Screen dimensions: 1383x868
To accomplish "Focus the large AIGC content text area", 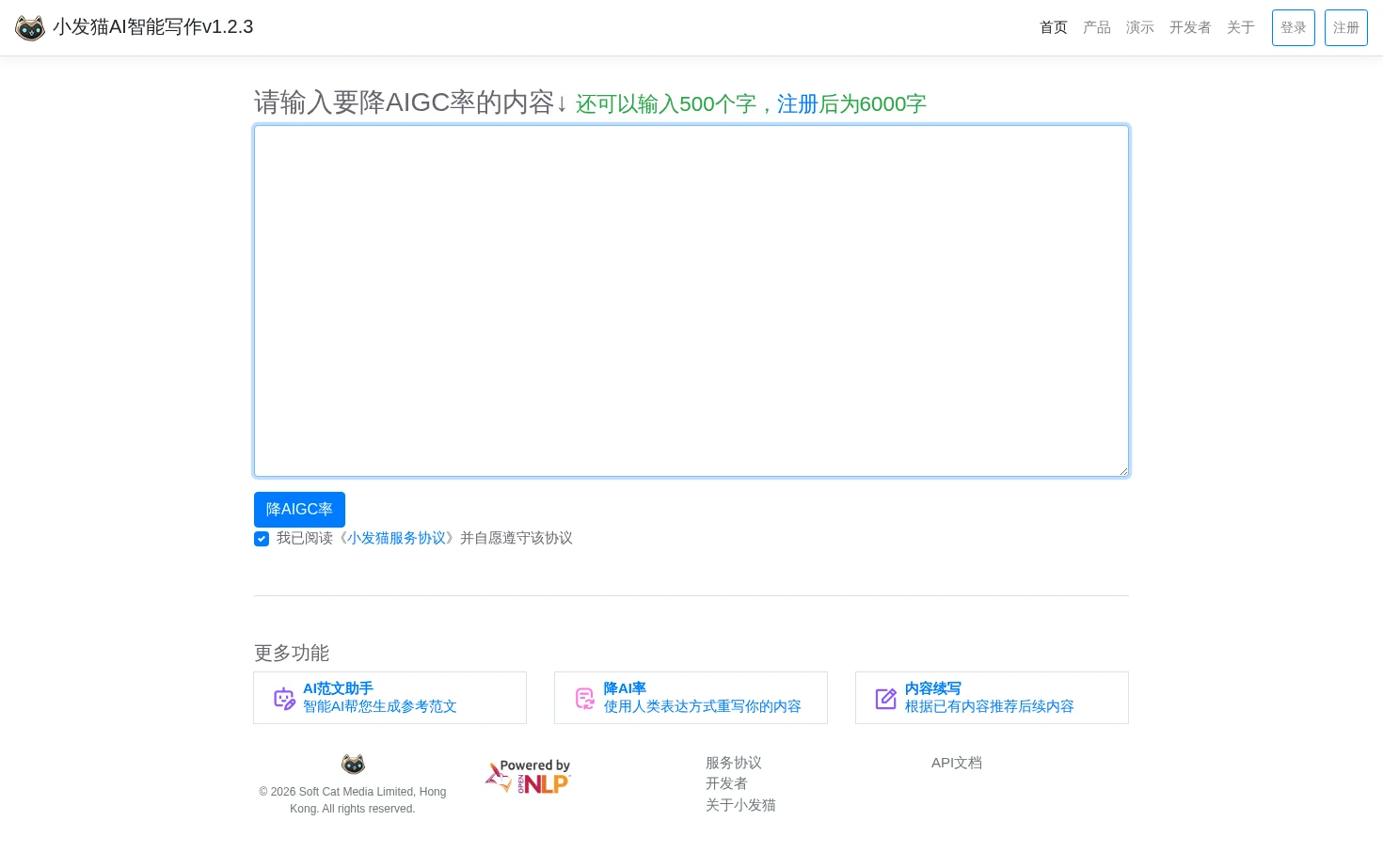I will tap(691, 301).
